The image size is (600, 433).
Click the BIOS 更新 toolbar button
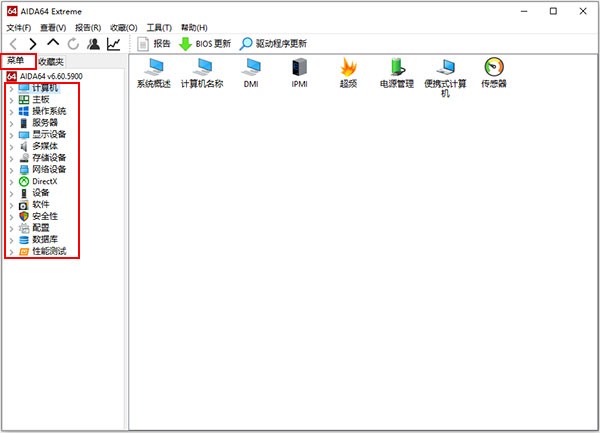(x=204, y=44)
